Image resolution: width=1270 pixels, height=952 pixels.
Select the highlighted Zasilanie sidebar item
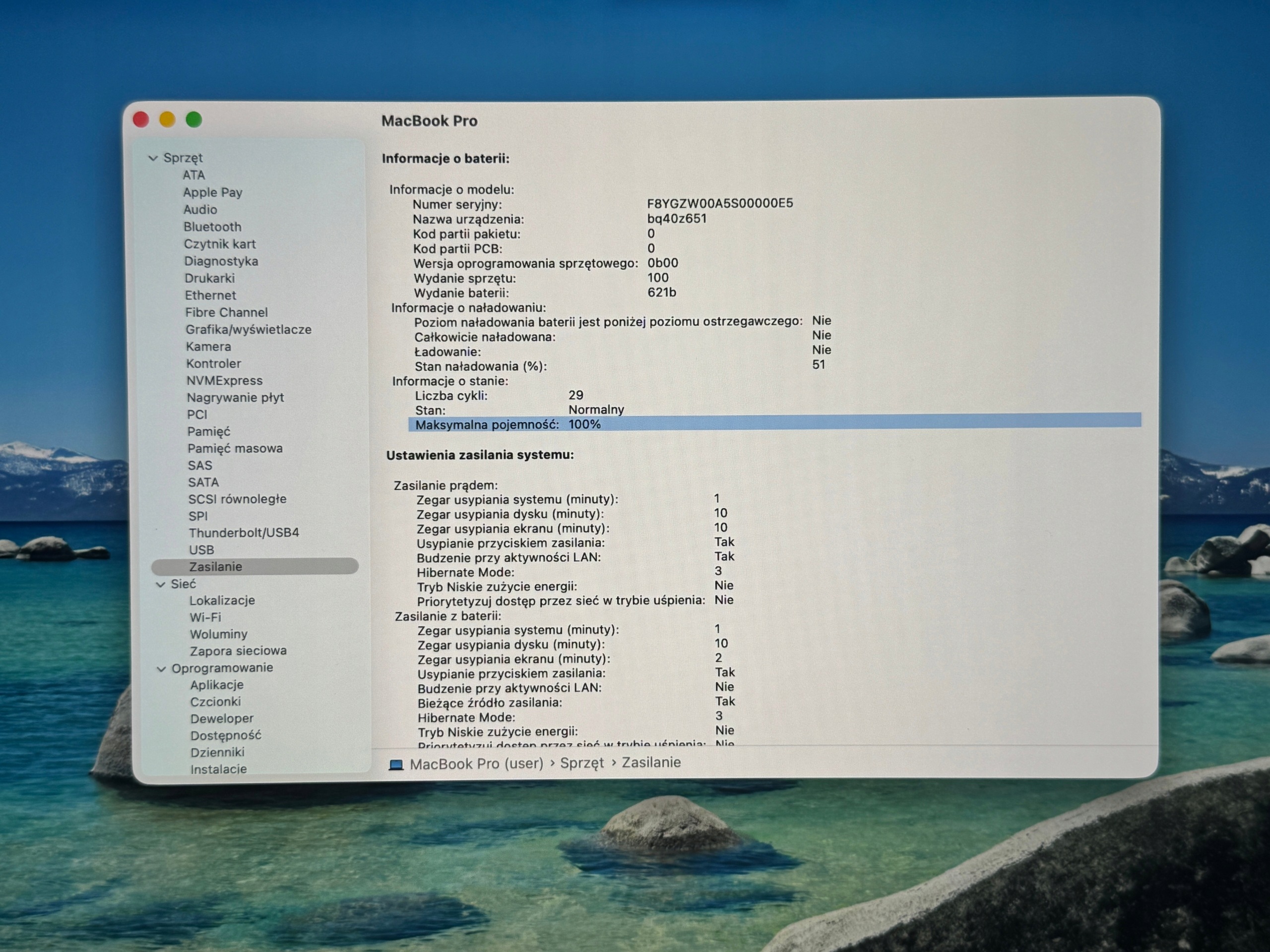point(255,566)
